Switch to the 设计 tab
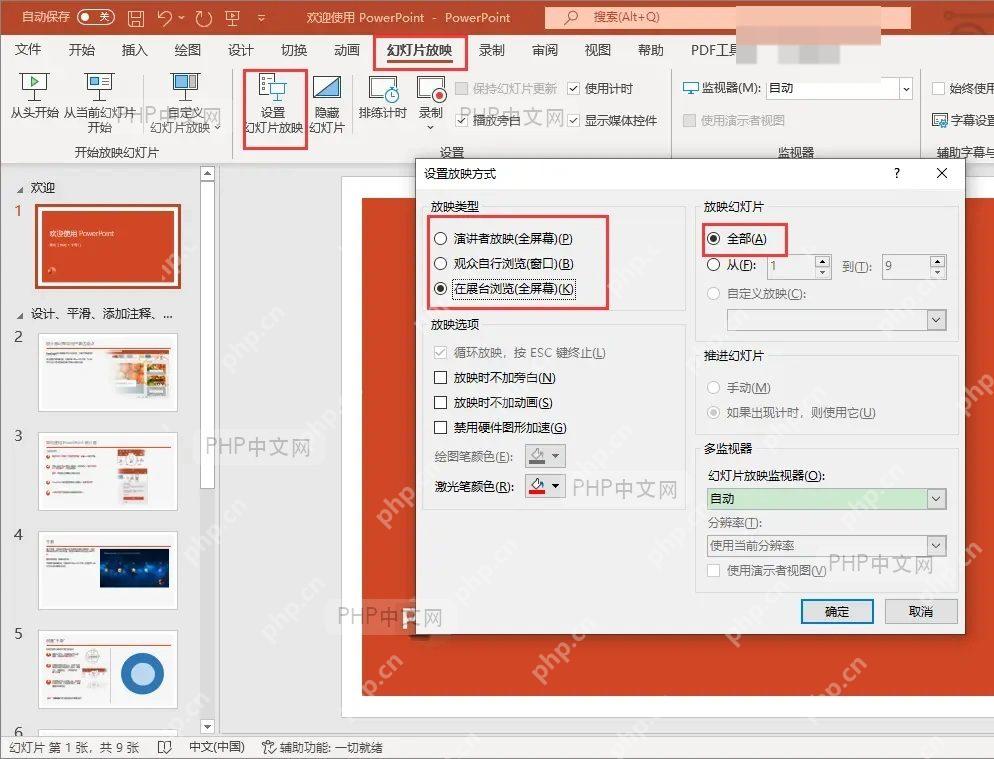 click(x=240, y=49)
